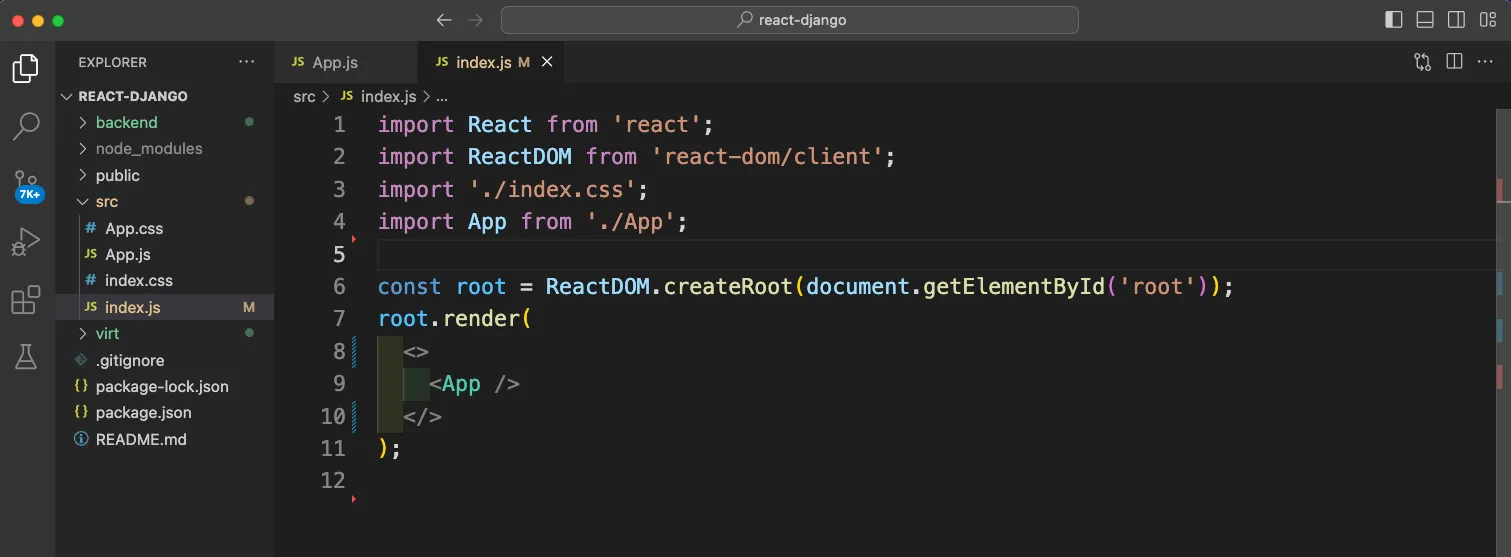Viewport: 1511px width, 557px height.
Task: Click 'getElementById' on line 6
Action: tap(1014, 286)
